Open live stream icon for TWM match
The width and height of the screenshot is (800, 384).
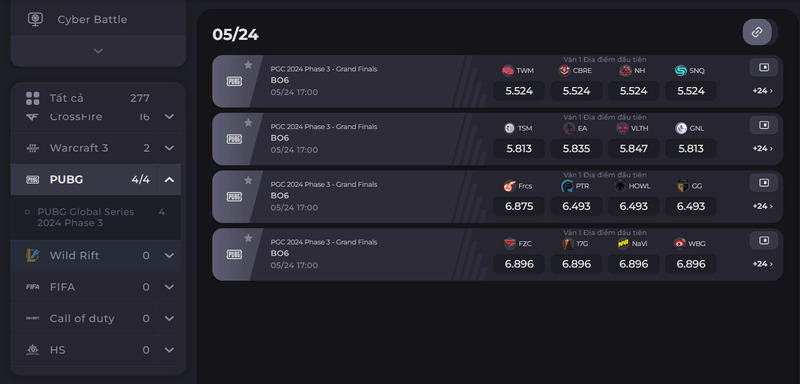pyautogui.click(x=763, y=67)
